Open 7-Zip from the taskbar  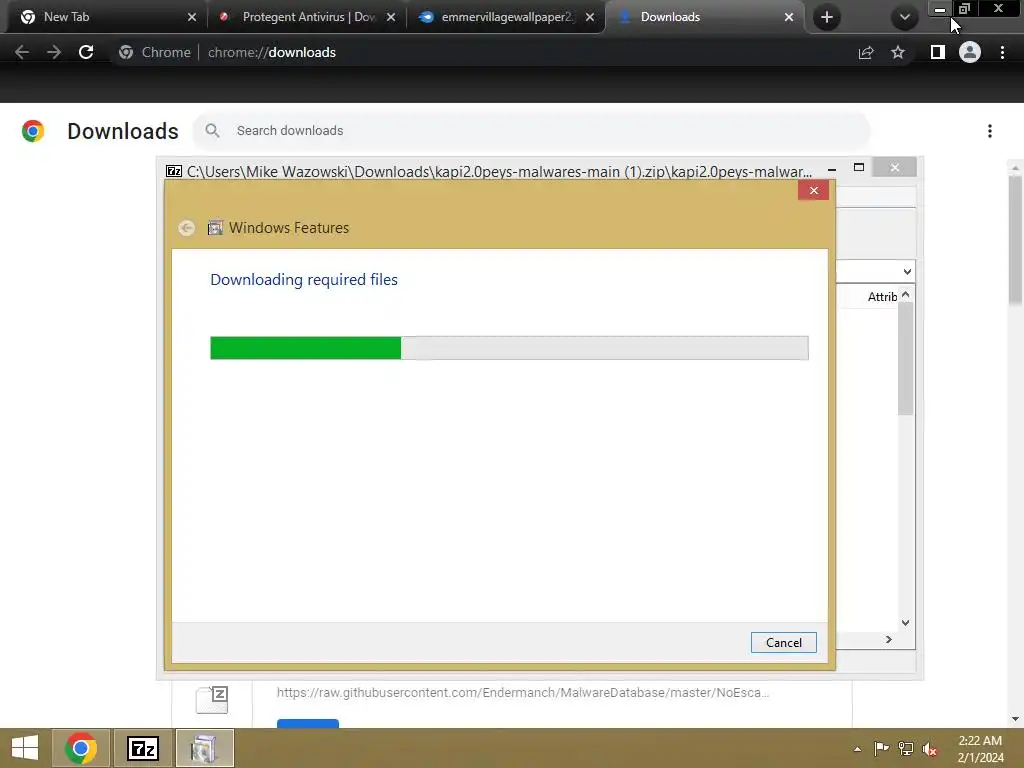point(143,748)
